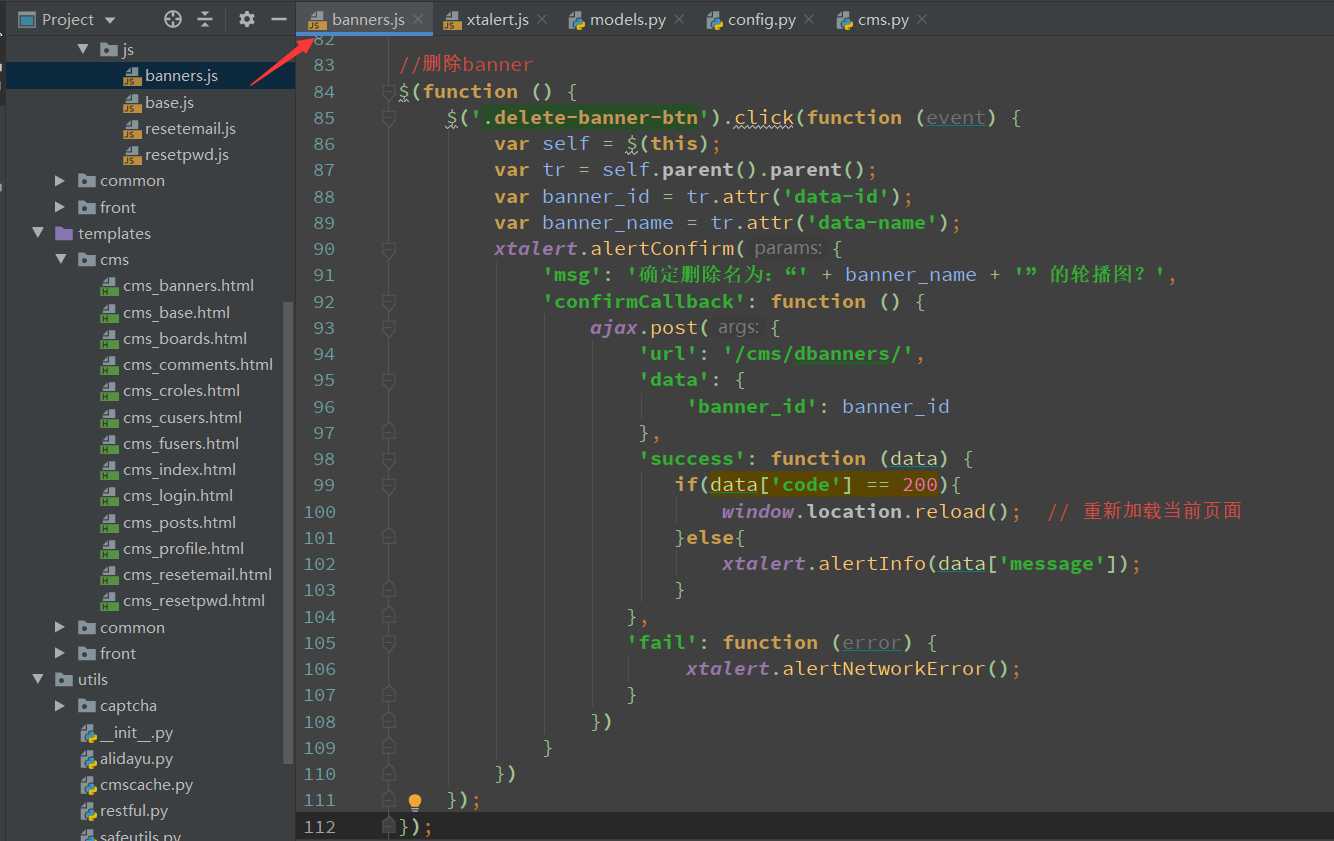This screenshot has height=841, width=1334.
Task: Expand the common folder below cms_resetpwd.html
Action: [x=60, y=627]
